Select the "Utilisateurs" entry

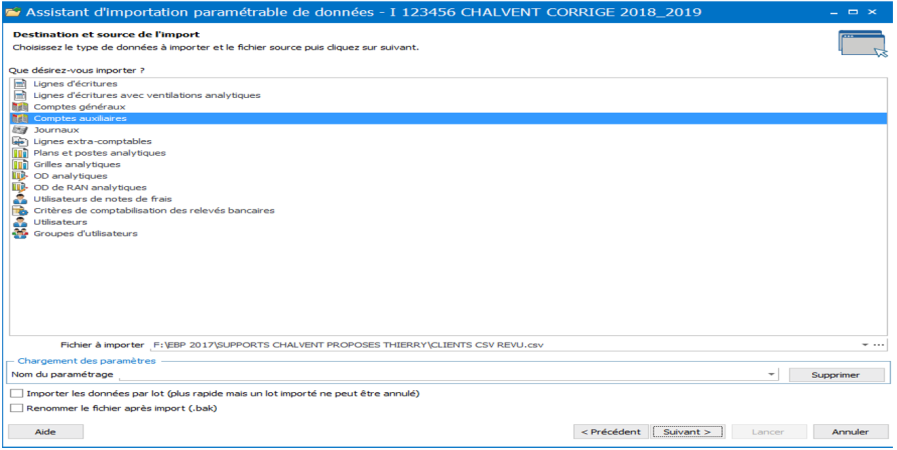[60, 222]
